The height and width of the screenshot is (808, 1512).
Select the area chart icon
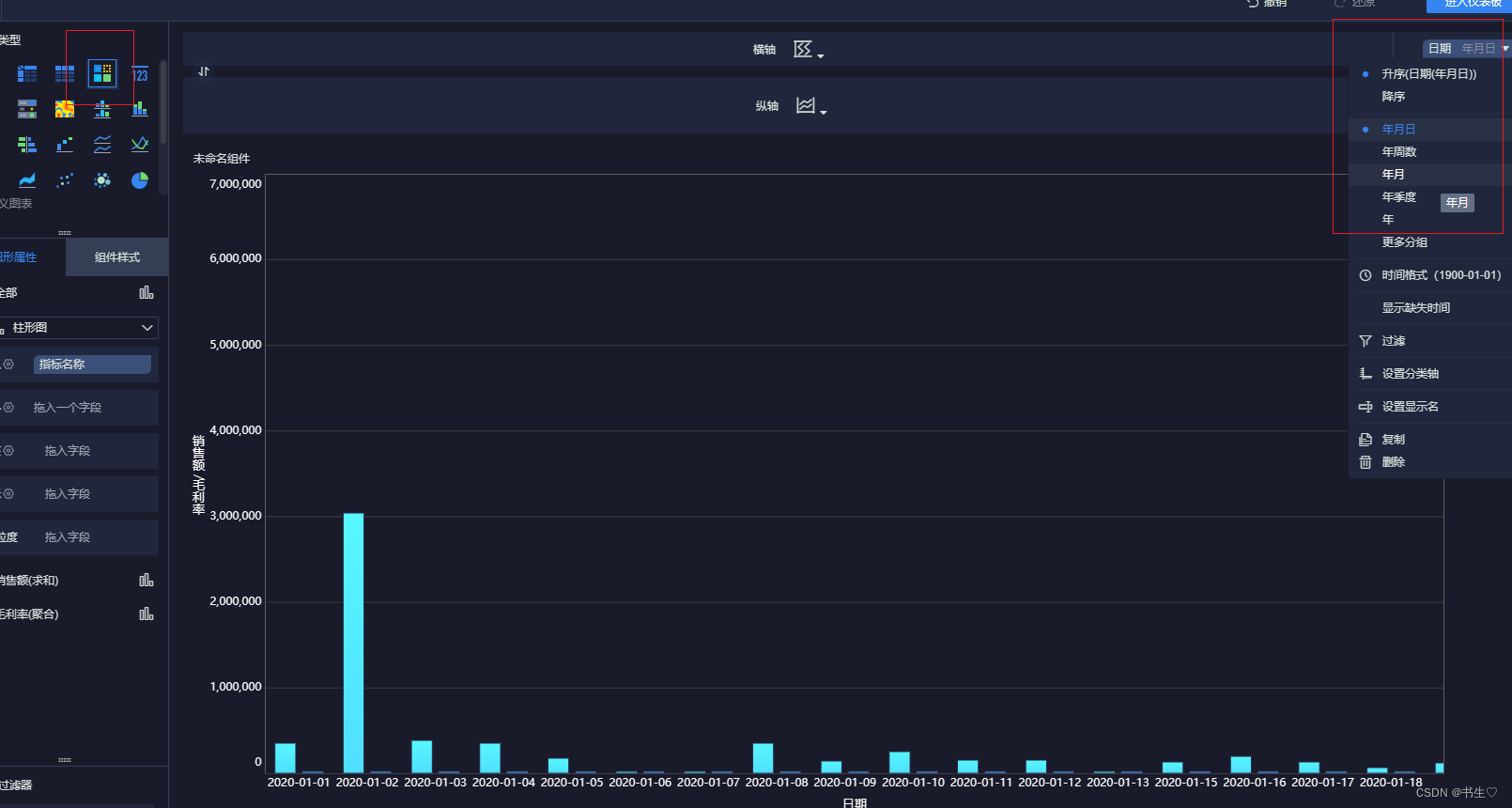(27, 180)
